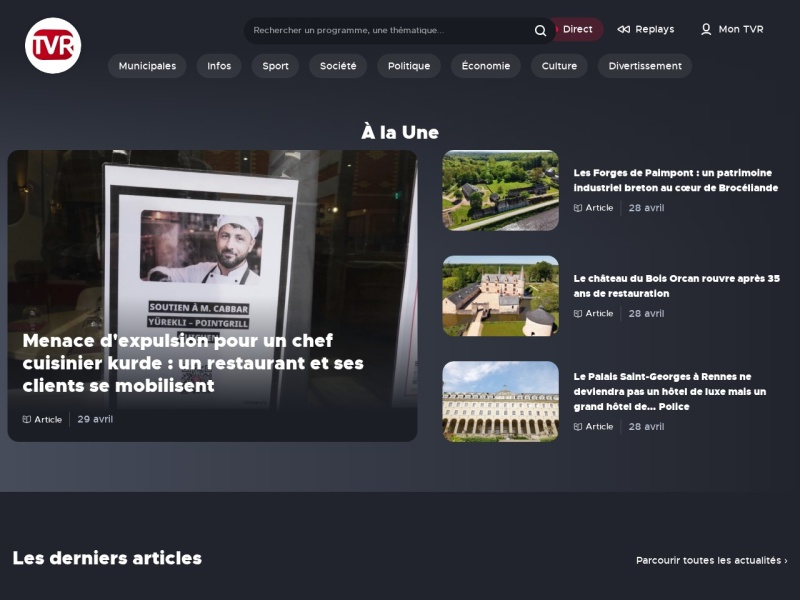
Task: Click the À la Une heading
Action: click(x=400, y=133)
